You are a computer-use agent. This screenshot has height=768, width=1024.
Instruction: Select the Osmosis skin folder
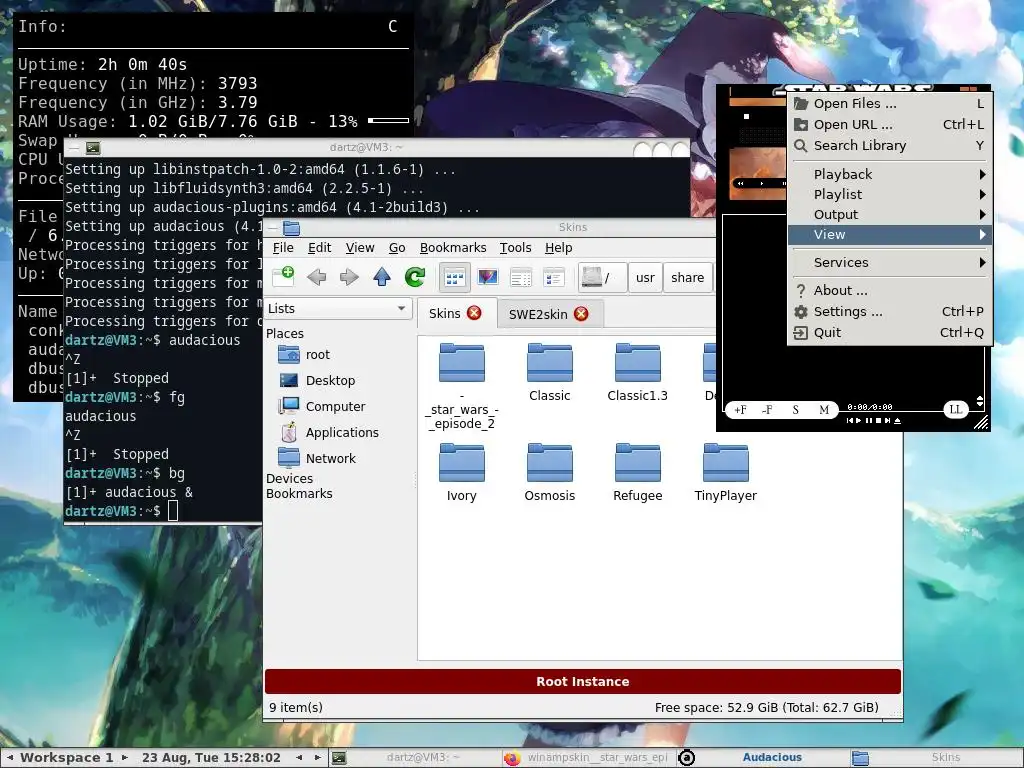coord(550,472)
